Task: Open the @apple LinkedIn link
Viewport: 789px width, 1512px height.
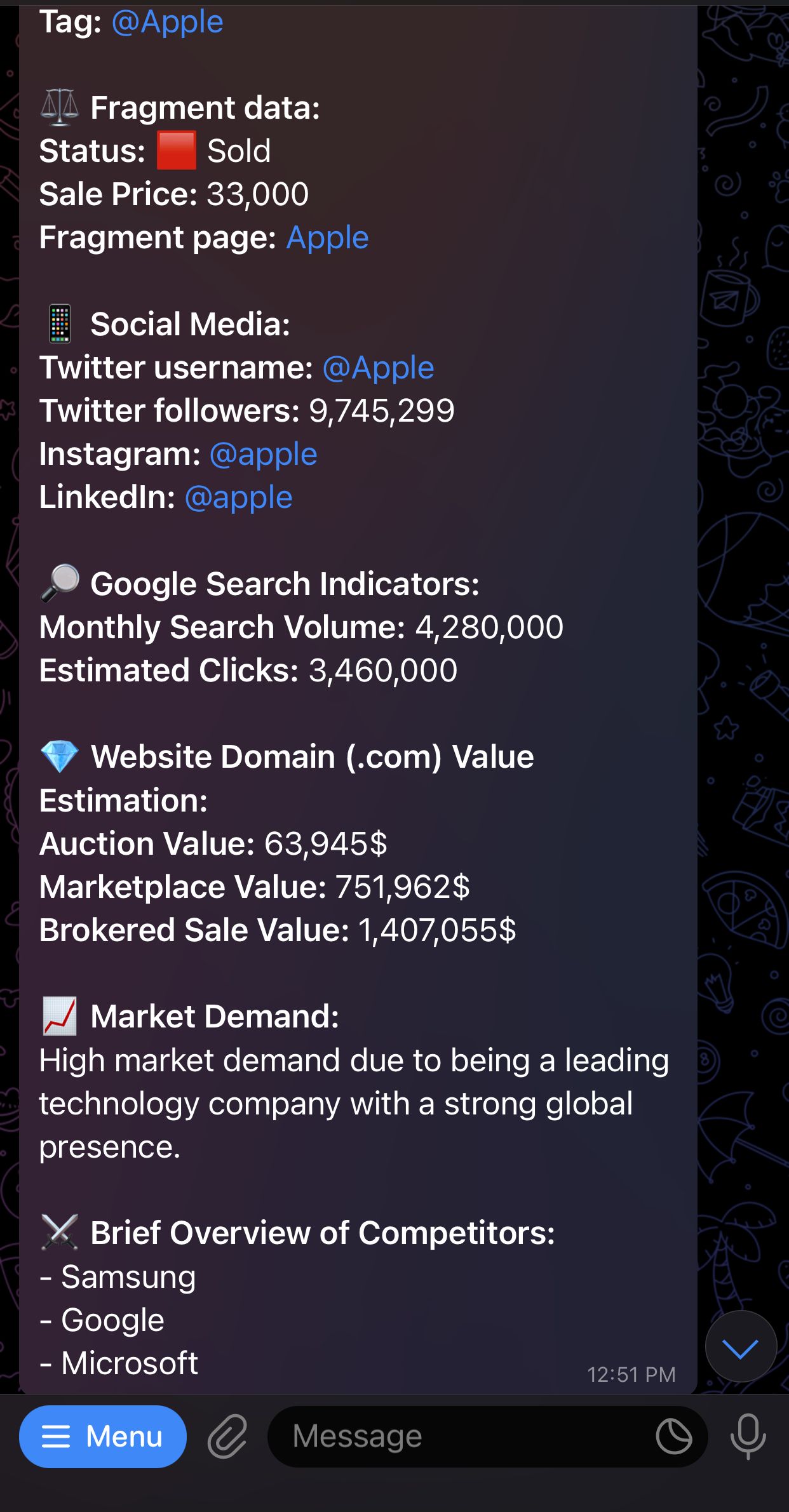Action: click(238, 497)
